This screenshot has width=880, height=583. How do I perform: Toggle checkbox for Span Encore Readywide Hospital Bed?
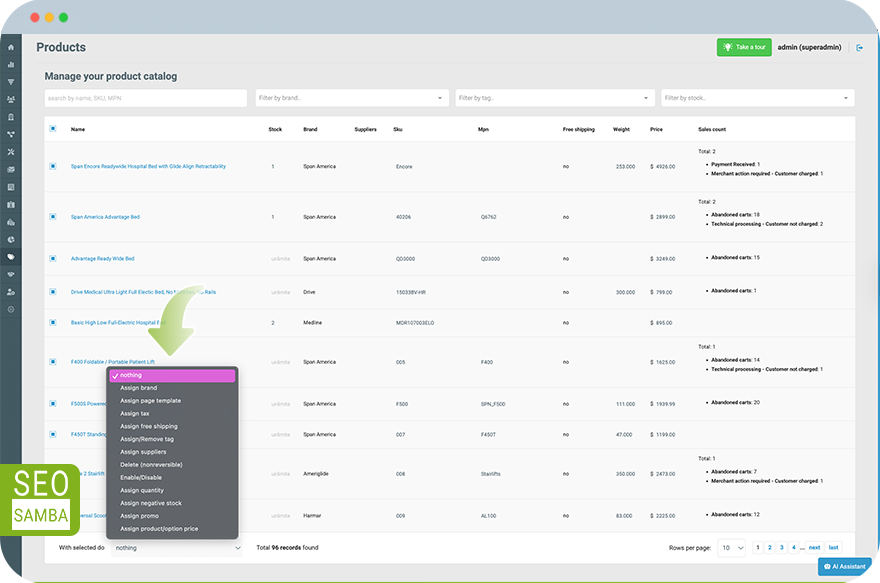pyautogui.click(x=53, y=166)
